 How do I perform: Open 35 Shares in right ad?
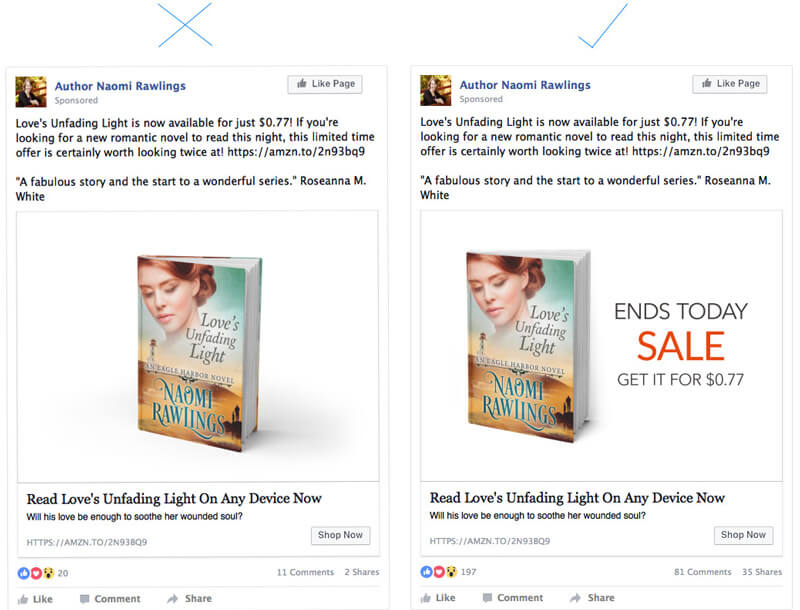pos(762,572)
